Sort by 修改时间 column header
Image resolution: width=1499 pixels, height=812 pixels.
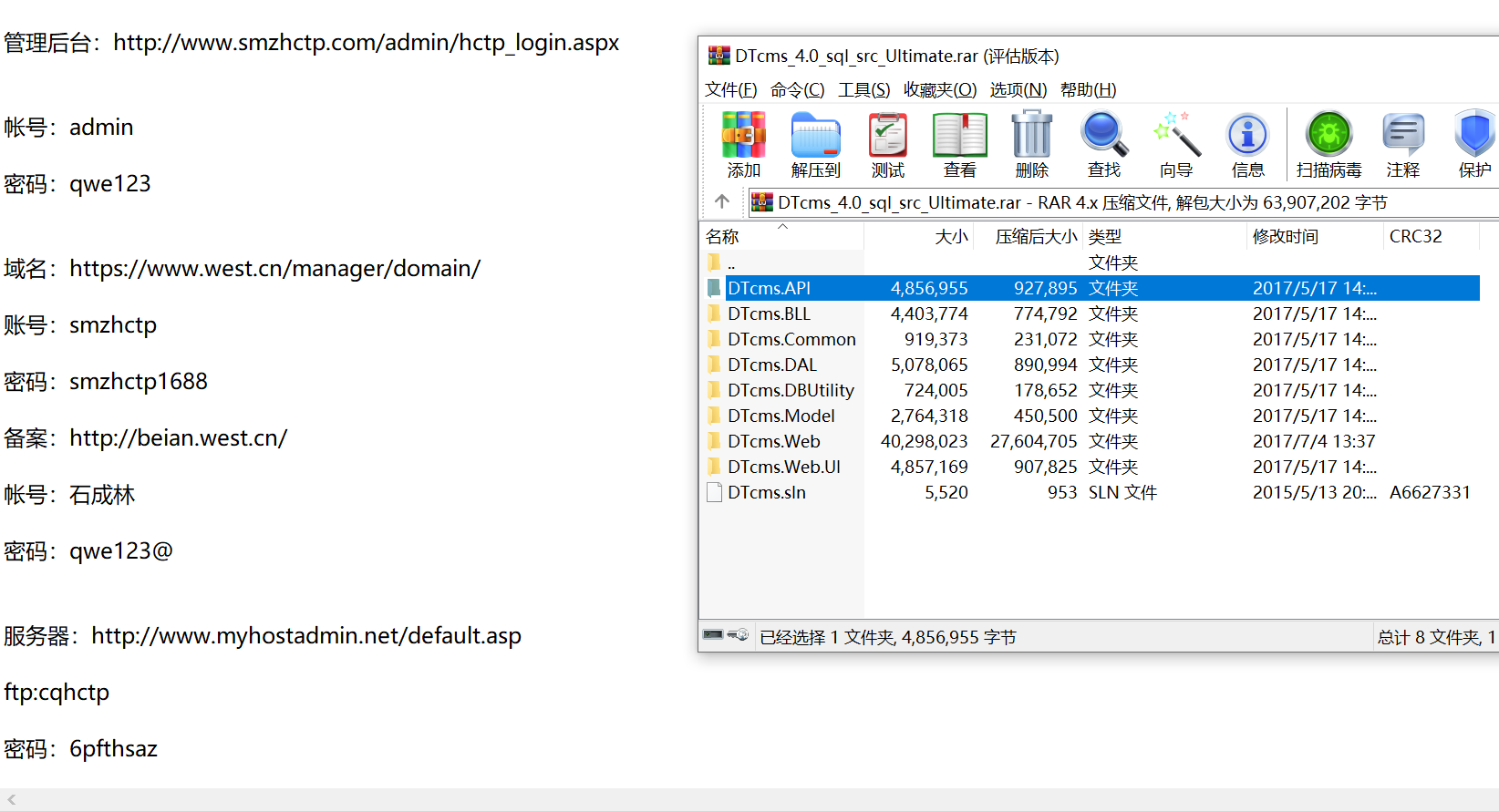click(1315, 236)
